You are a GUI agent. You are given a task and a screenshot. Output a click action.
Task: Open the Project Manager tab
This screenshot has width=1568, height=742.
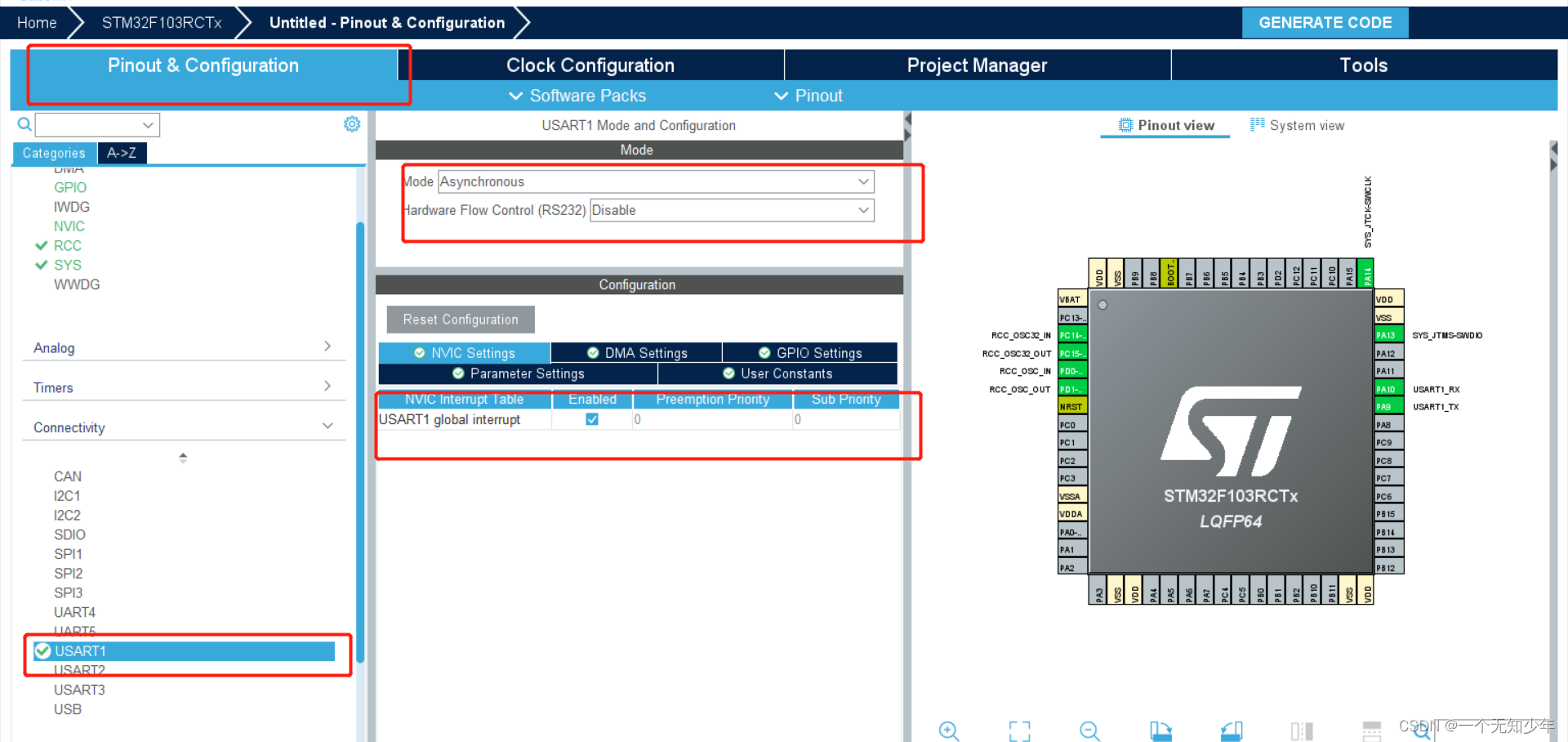coord(977,65)
